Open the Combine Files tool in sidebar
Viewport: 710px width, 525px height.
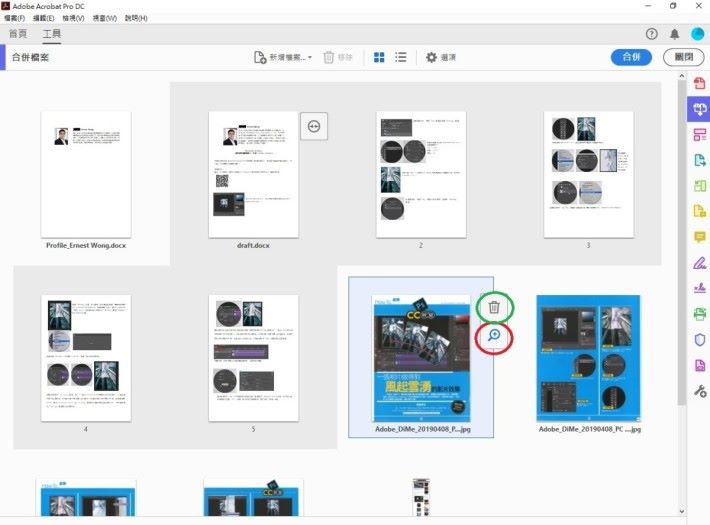[x=700, y=109]
